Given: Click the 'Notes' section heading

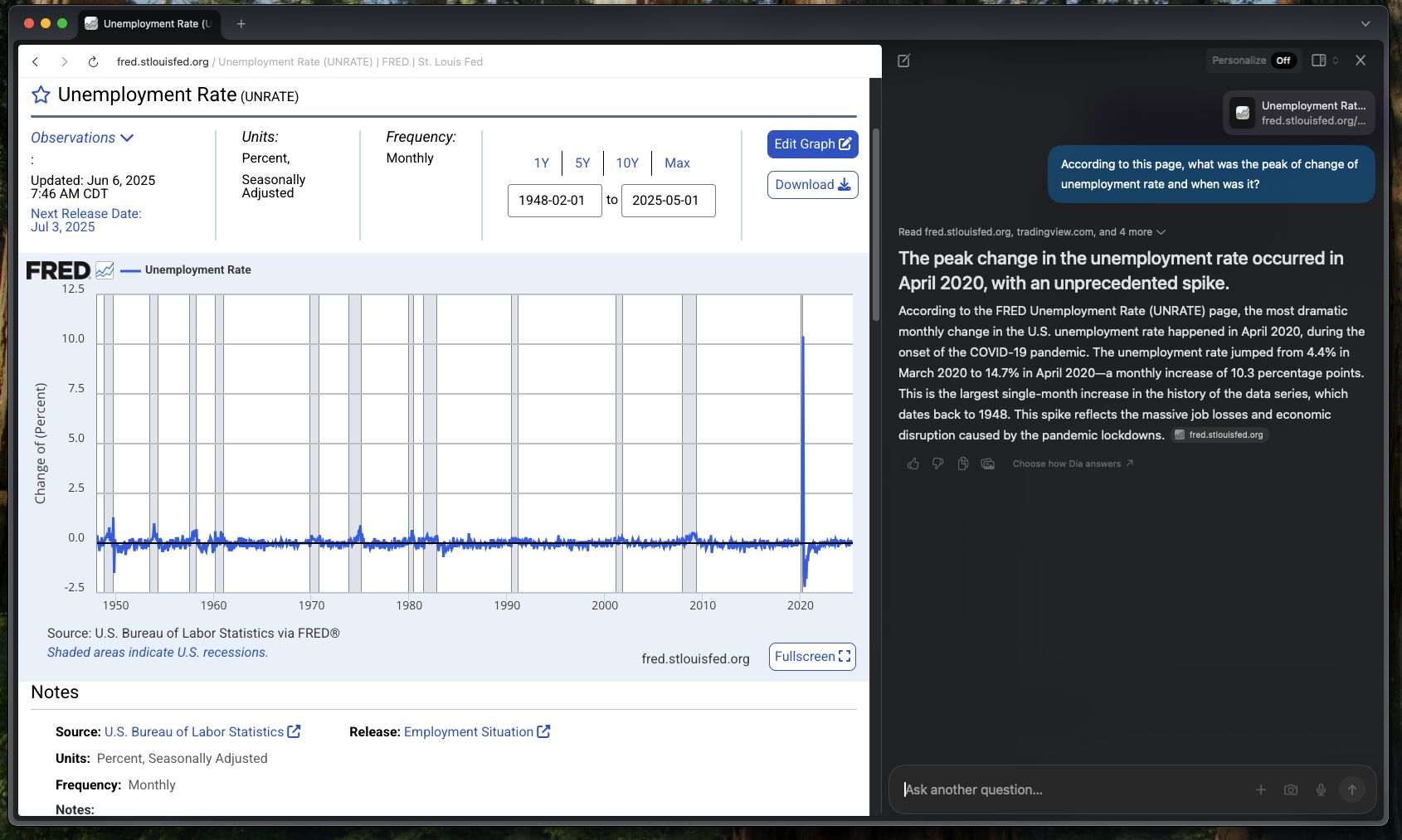Looking at the screenshot, I should 55,692.
